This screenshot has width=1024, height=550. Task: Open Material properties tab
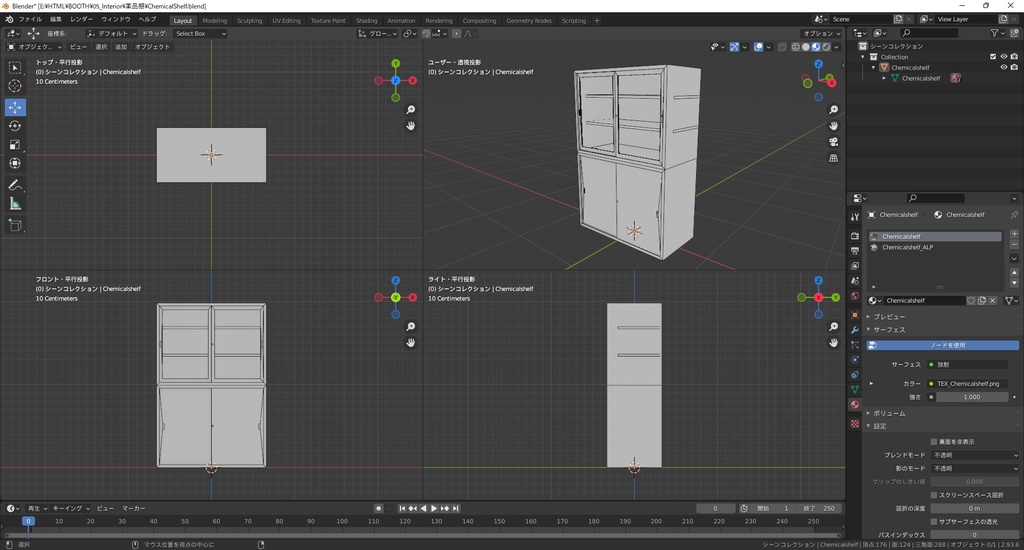pos(855,405)
